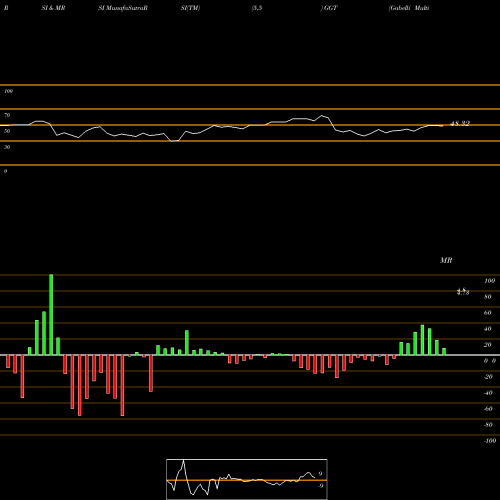This screenshot has height=500, width=500.
Task: Click the '-100' label on MR axis
Action: tap(490, 441)
